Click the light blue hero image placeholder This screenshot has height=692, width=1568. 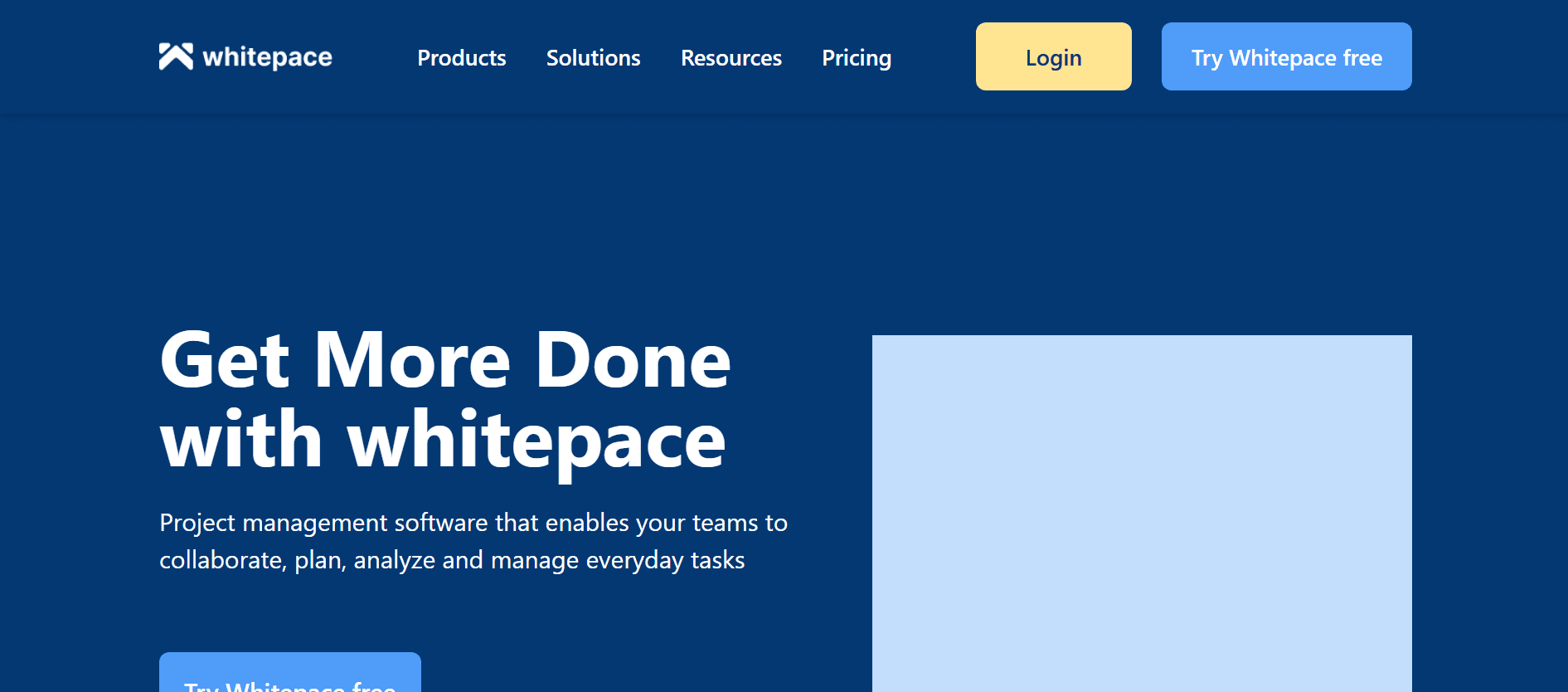tap(1141, 513)
